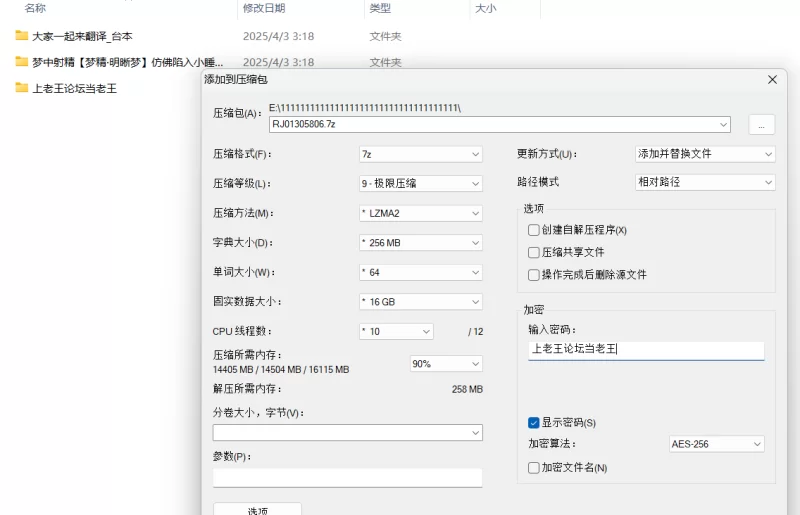Click folder icon for 上老王论坛当老王
Viewport: 800px width, 515px height.
point(22,88)
